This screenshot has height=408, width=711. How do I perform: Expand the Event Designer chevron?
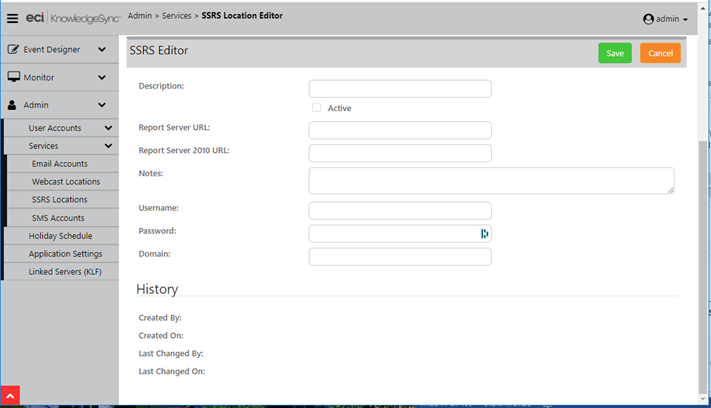click(x=102, y=49)
